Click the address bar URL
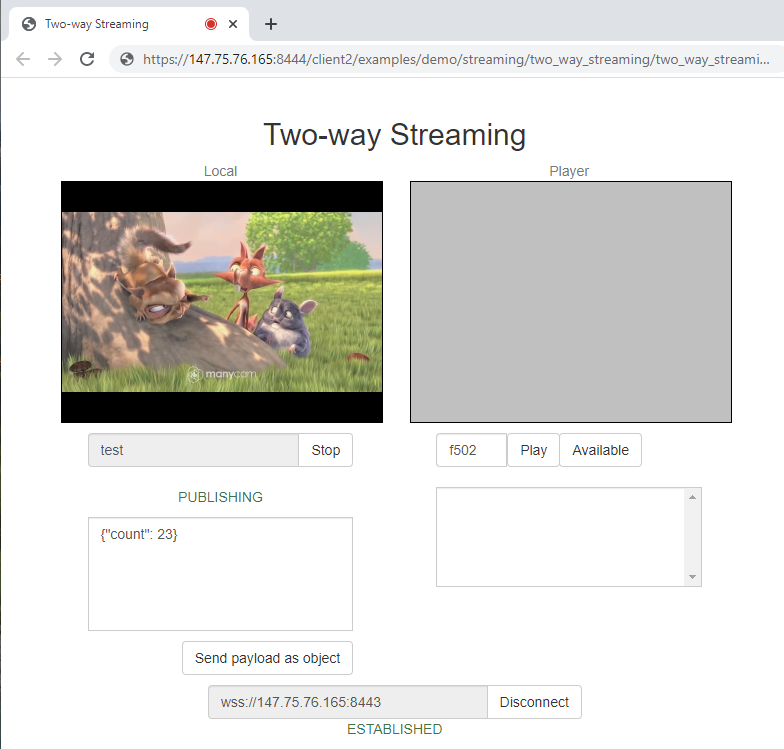784x749 pixels. pyautogui.click(x=456, y=59)
